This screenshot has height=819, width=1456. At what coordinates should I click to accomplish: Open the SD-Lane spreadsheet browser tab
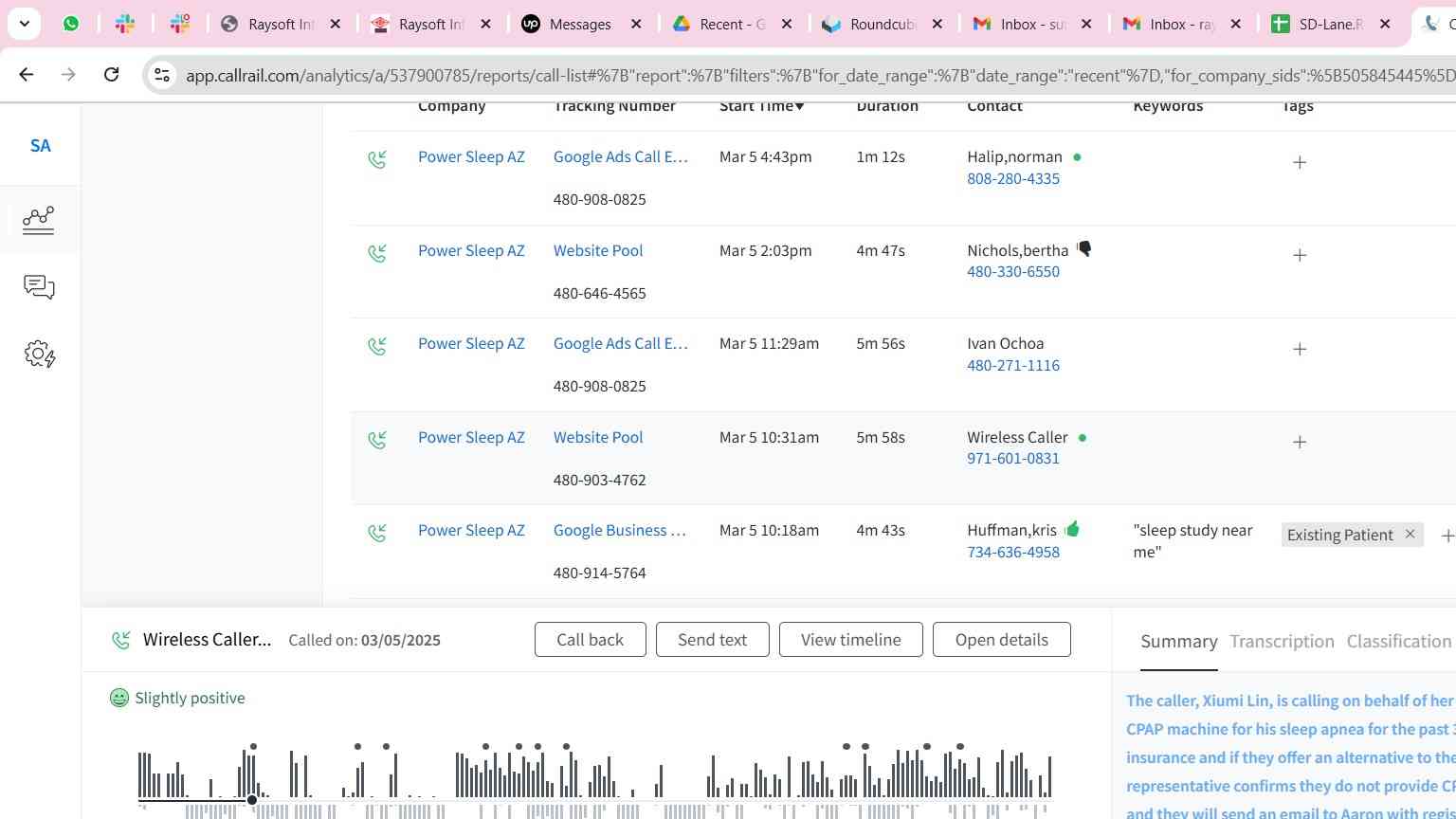(1331, 24)
